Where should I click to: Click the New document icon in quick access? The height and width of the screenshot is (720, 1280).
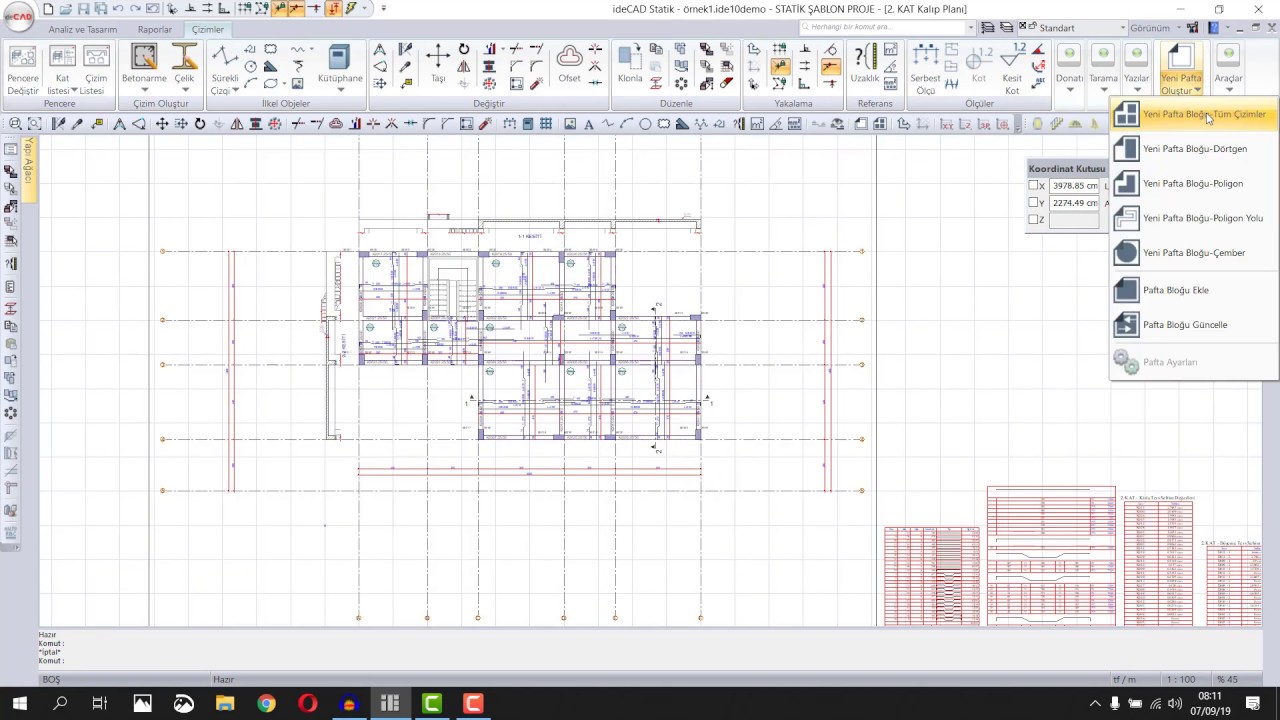(48, 9)
